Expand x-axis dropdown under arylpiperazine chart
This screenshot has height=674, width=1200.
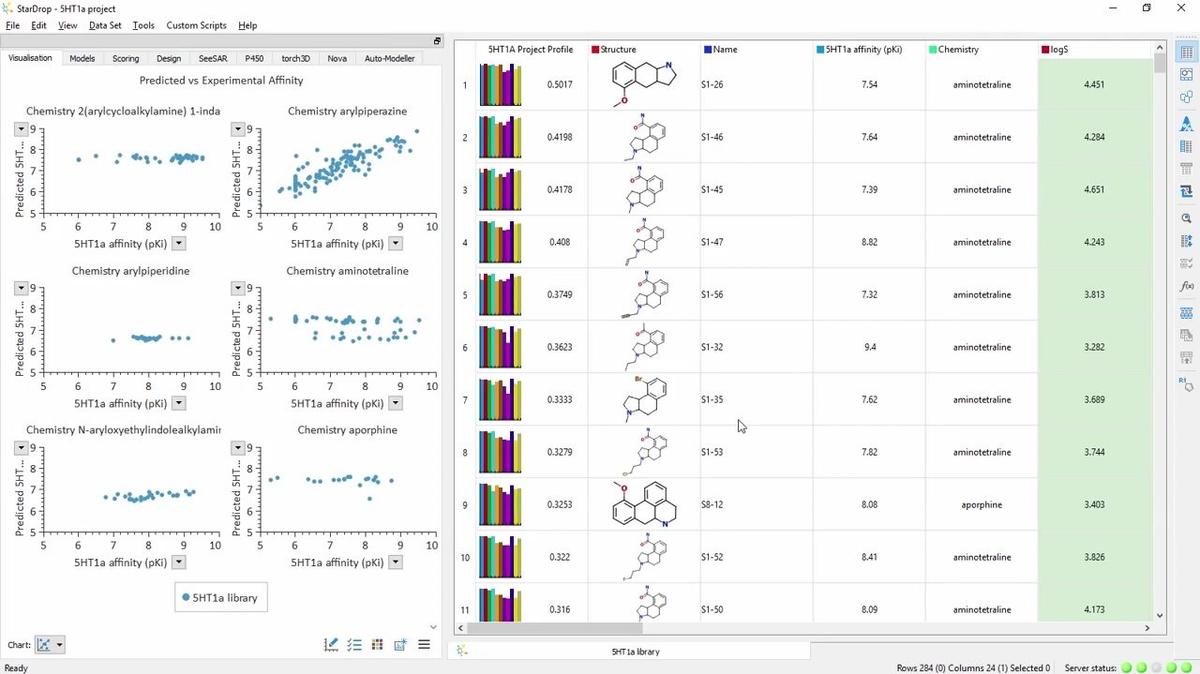395,243
